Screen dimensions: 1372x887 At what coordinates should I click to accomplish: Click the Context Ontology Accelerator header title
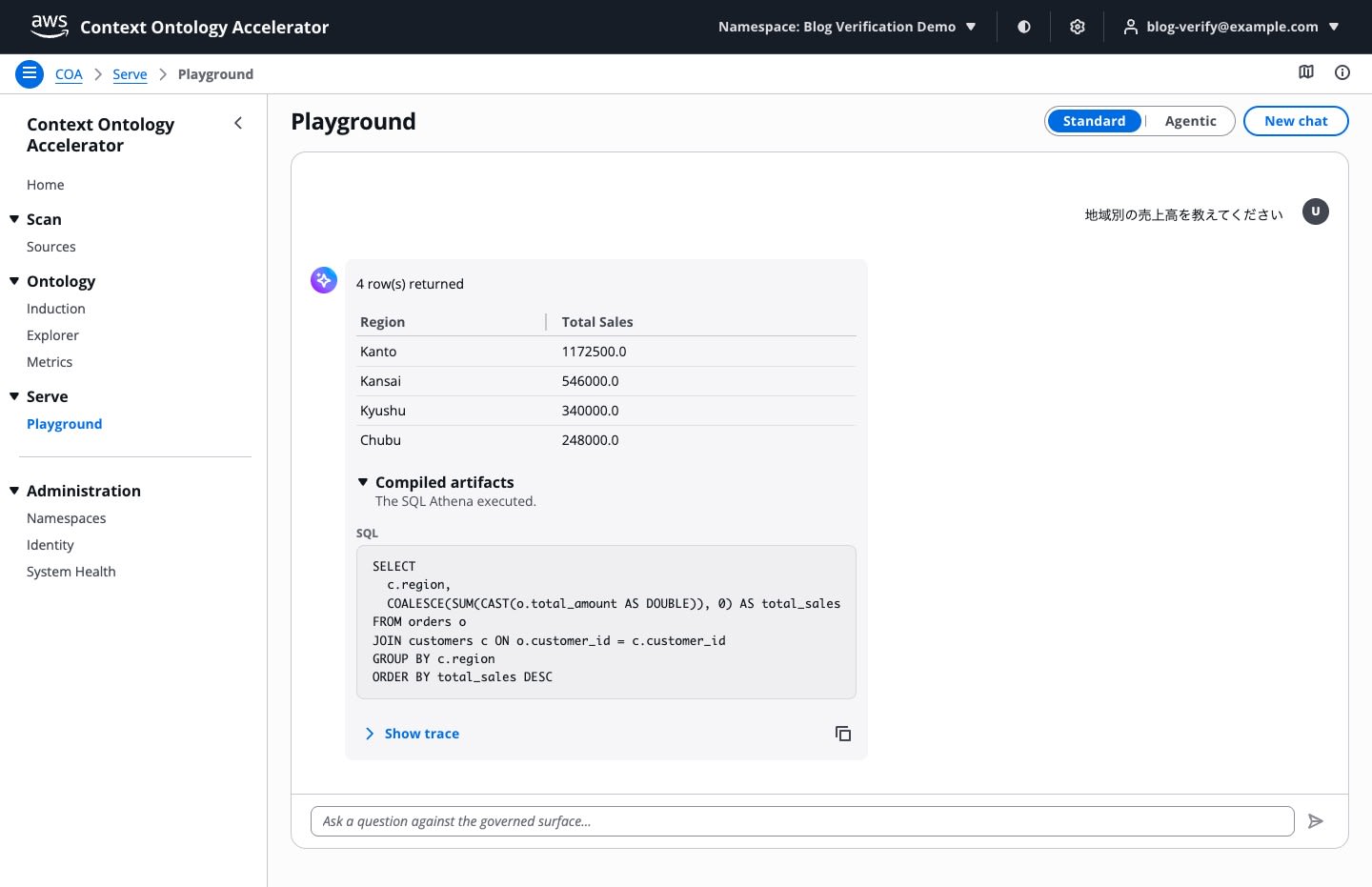(205, 27)
